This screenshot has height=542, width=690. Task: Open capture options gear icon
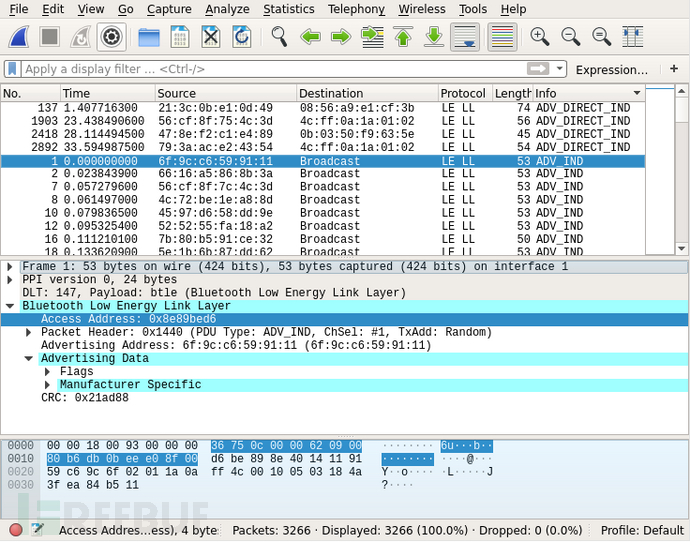click(x=112, y=37)
